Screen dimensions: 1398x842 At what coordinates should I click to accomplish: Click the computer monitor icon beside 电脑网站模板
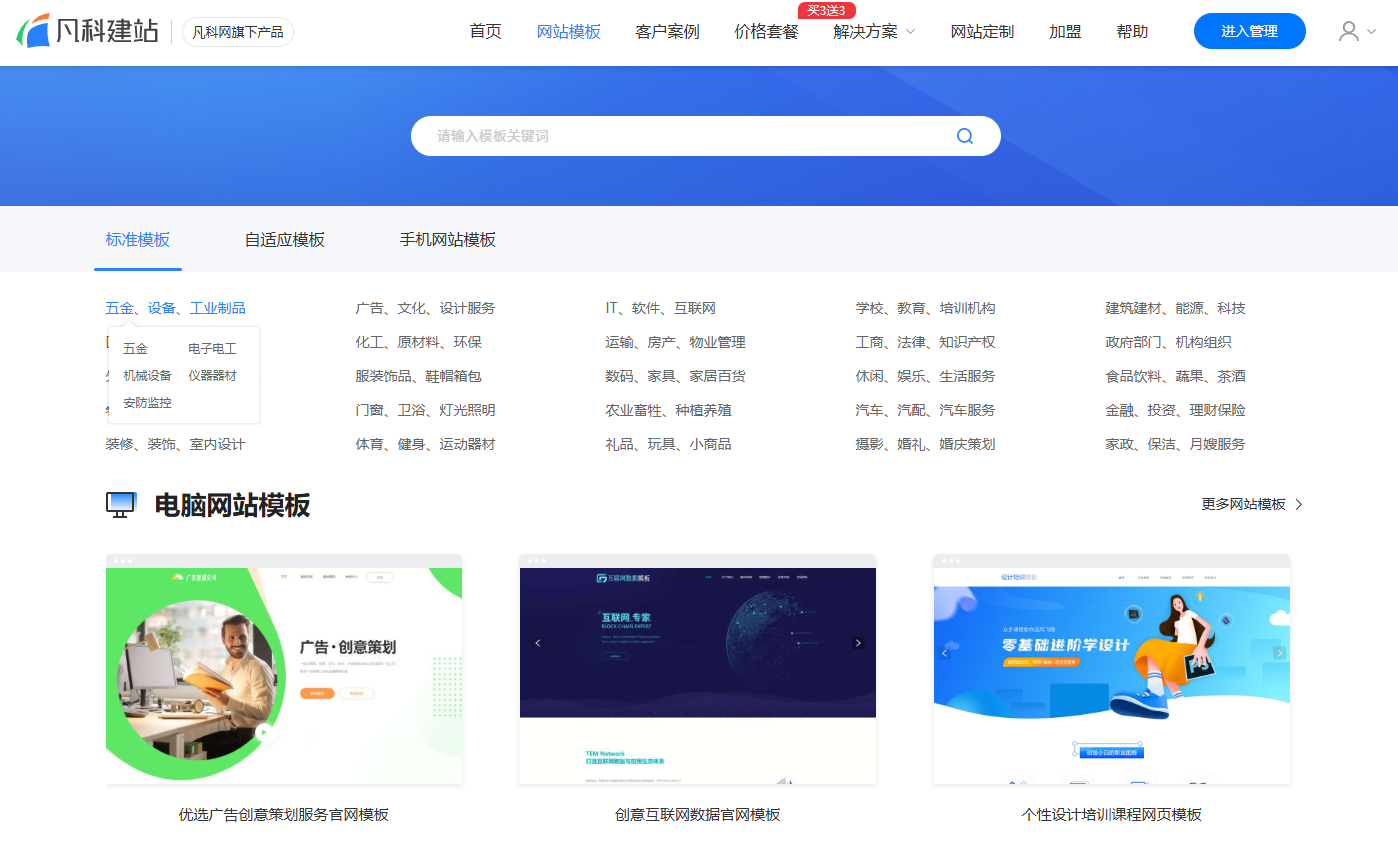tap(121, 505)
